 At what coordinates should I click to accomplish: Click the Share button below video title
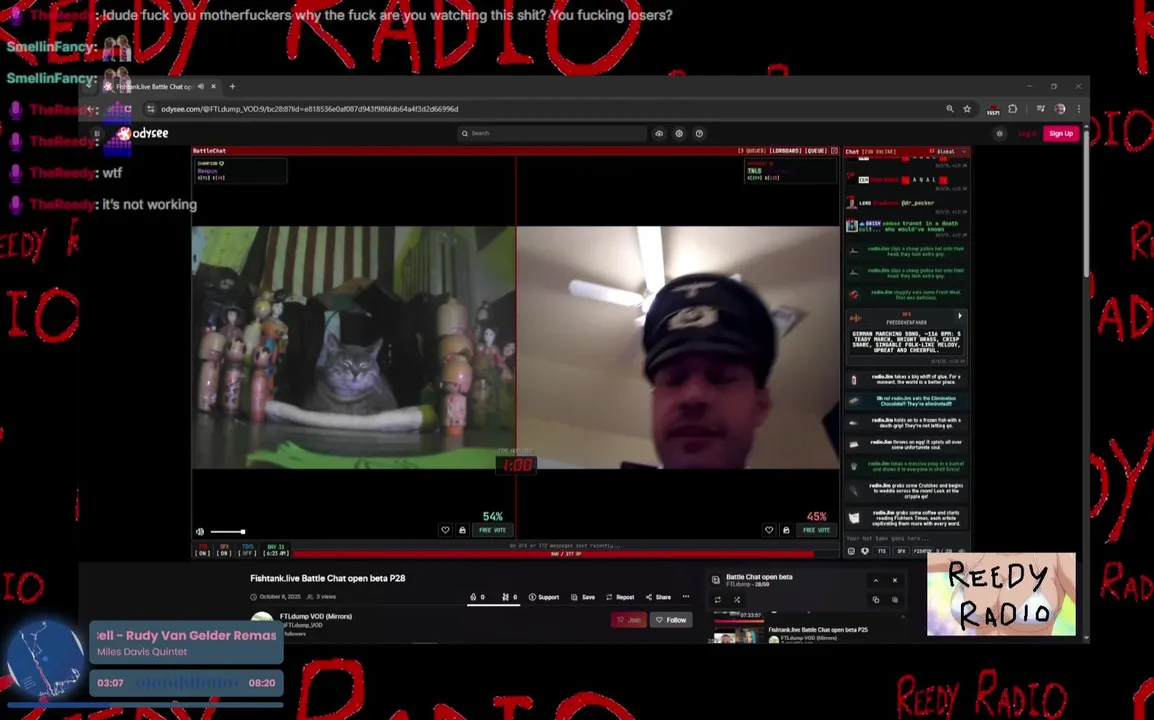(x=659, y=597)
